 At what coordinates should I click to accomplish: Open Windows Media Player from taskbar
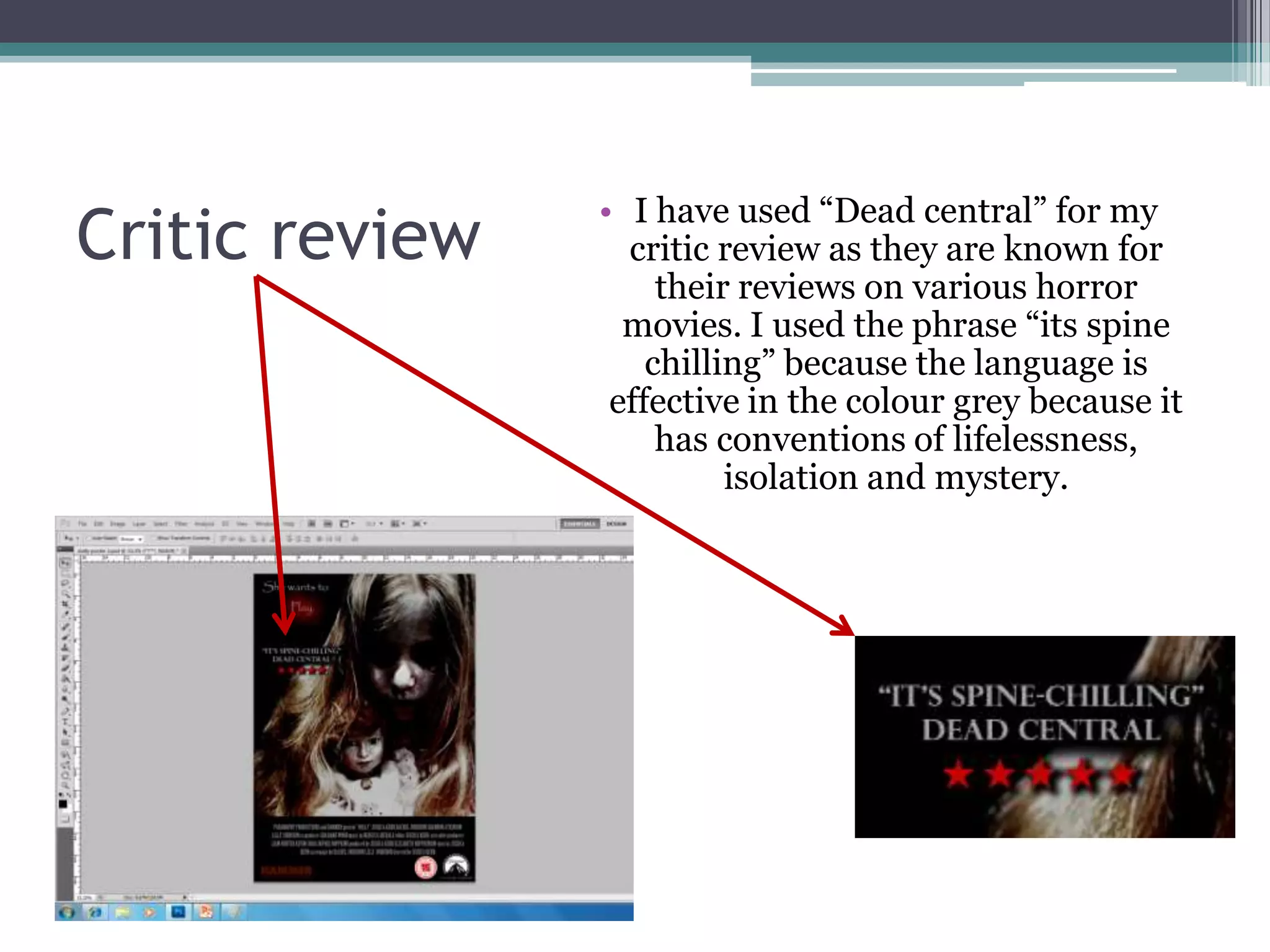[x=149, y=912]
